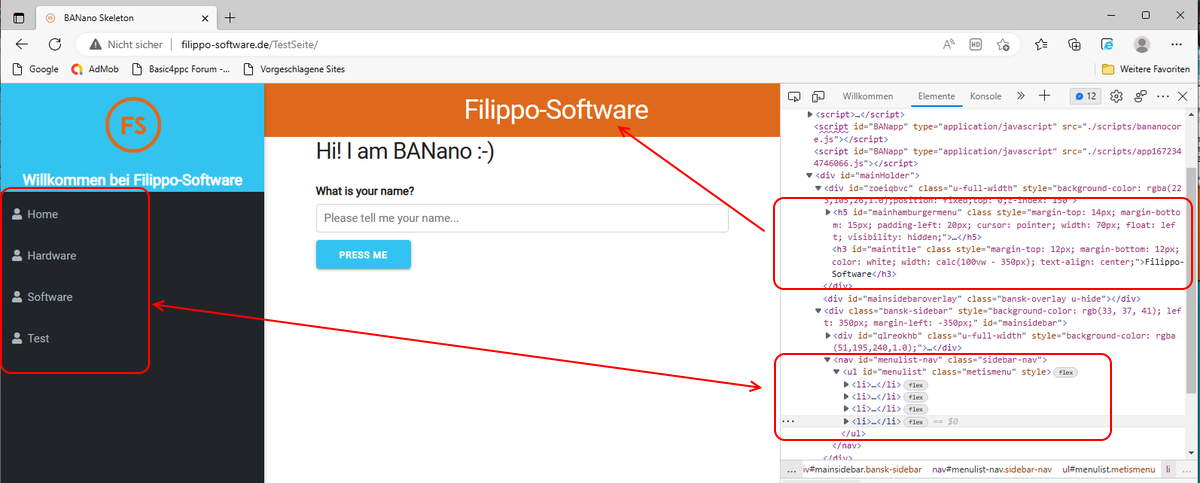The width and height of the screenshot is (1200, 483).
Task: Click DevTools feedback icon
Action: [1141, 96]
